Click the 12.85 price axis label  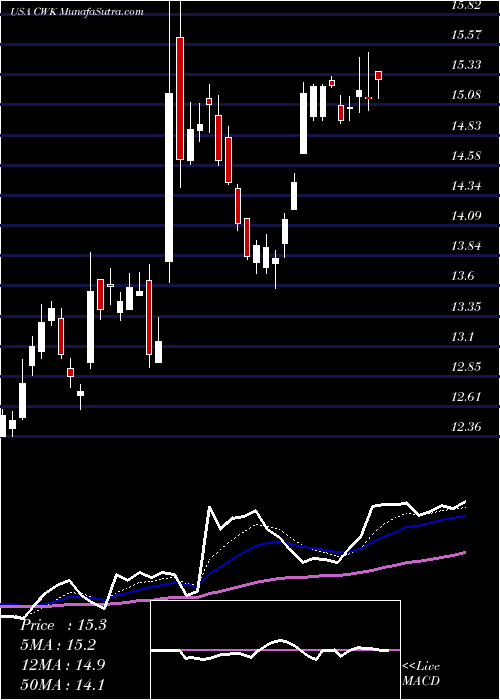tap(466, 367)
